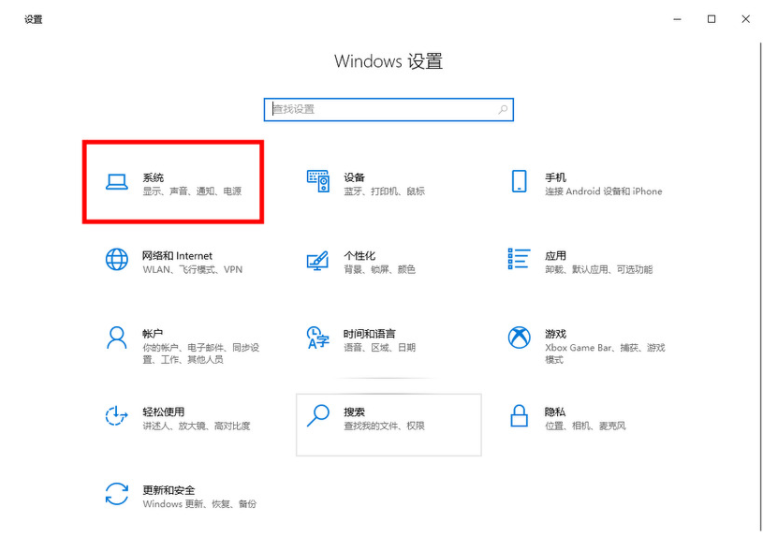The image size is (764, 534).
Task: Click the Personalization (个性化) paintbrush icon
Action: click(317, 260)
